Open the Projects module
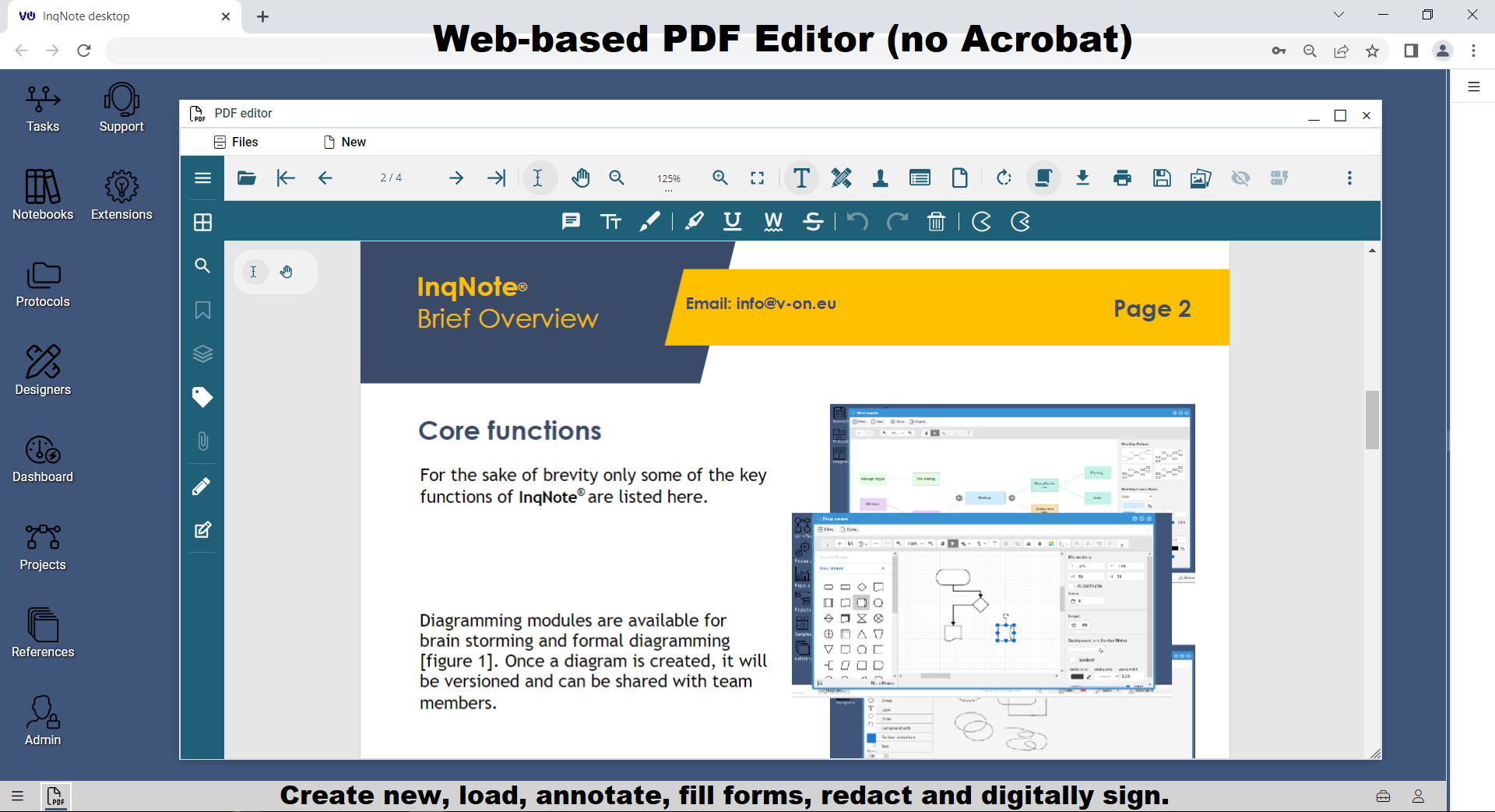 coord(43,547)
